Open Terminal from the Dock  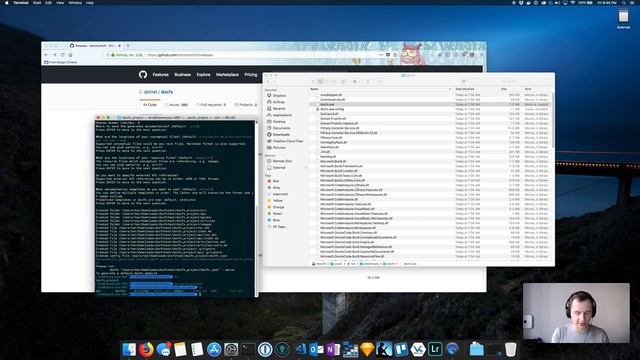248,350
